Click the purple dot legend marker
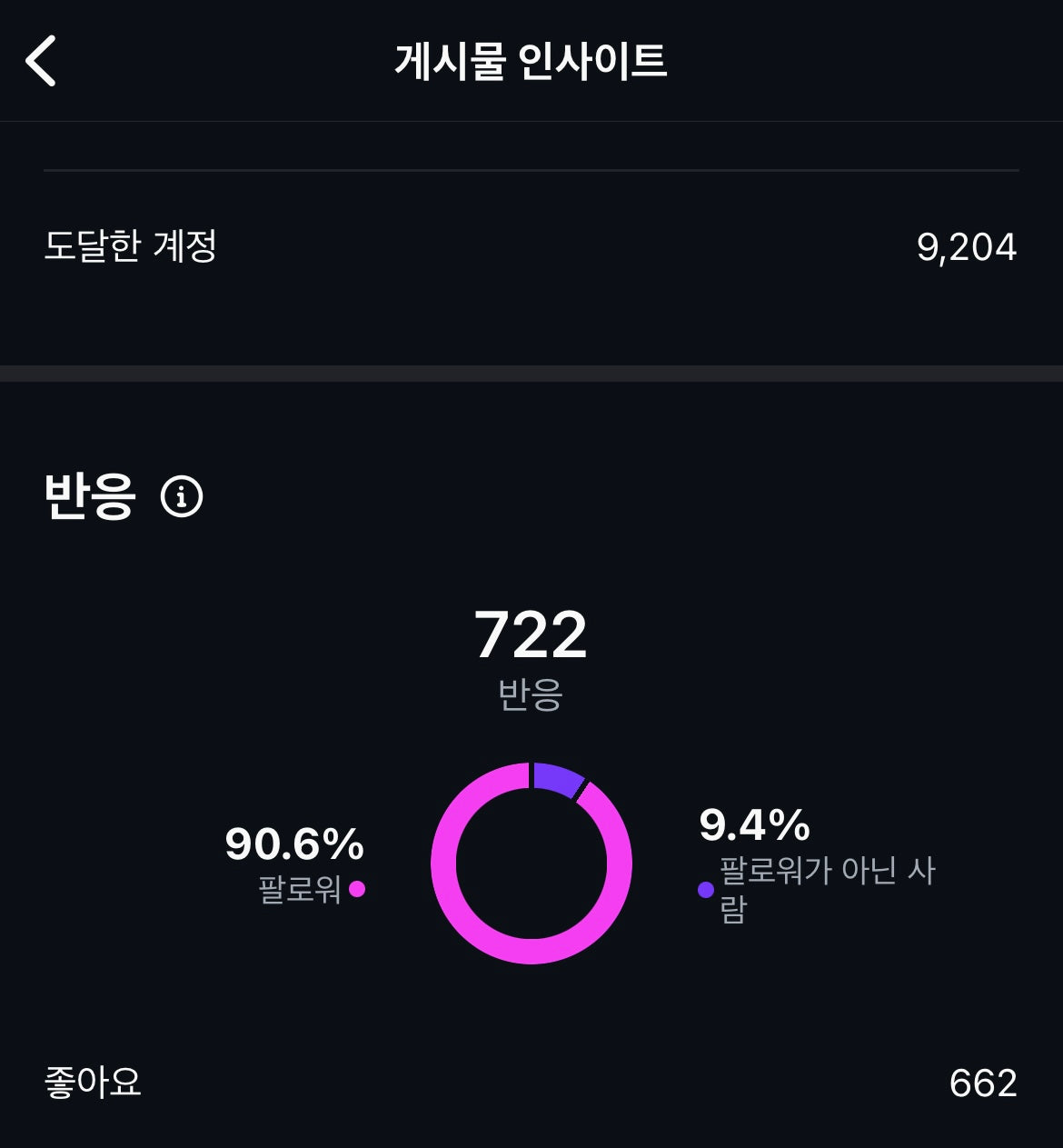Viewport: 1063px width, 1148px height. (706, 890)
